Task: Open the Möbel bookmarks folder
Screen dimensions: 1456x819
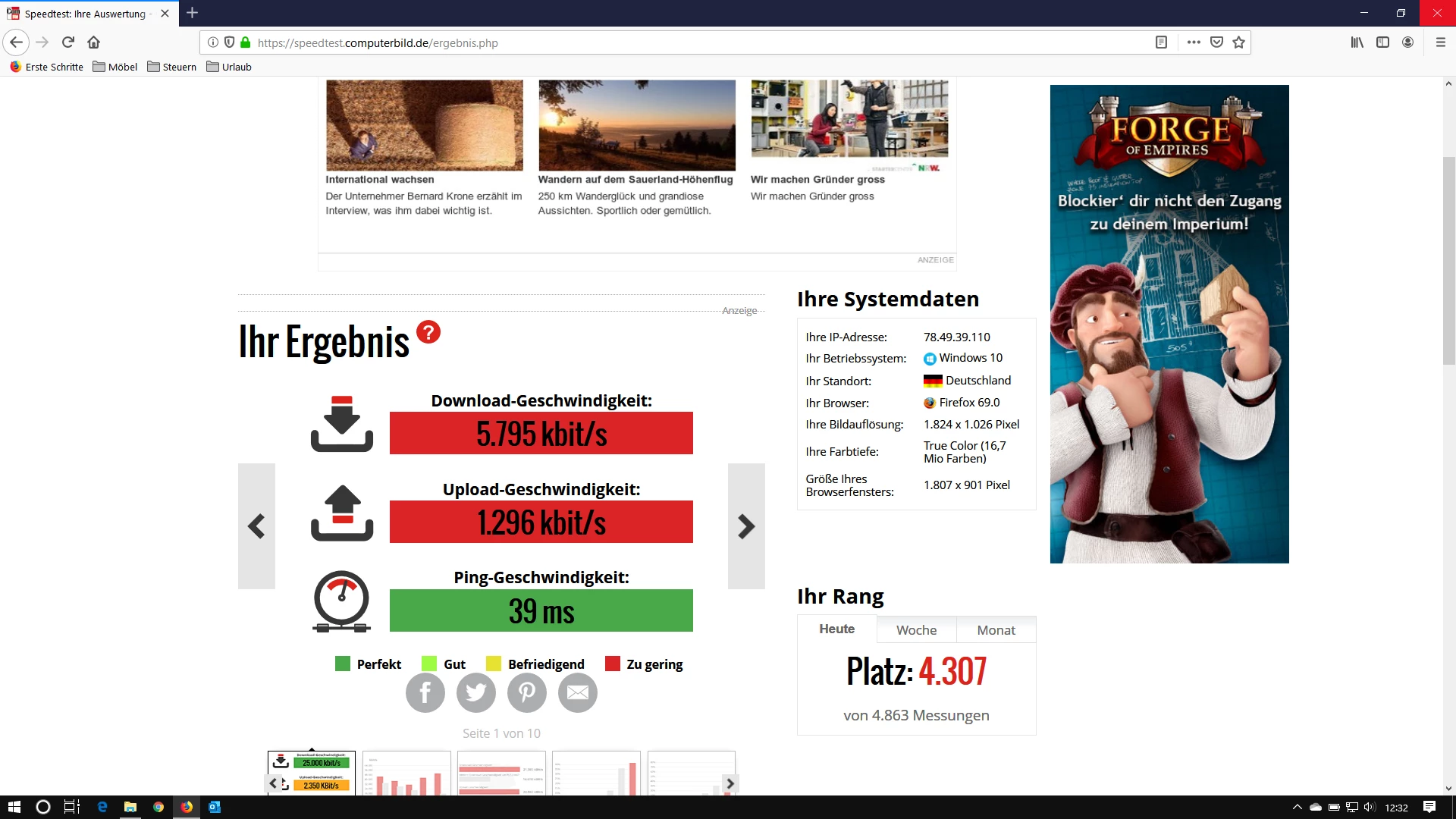Action: 115,67
